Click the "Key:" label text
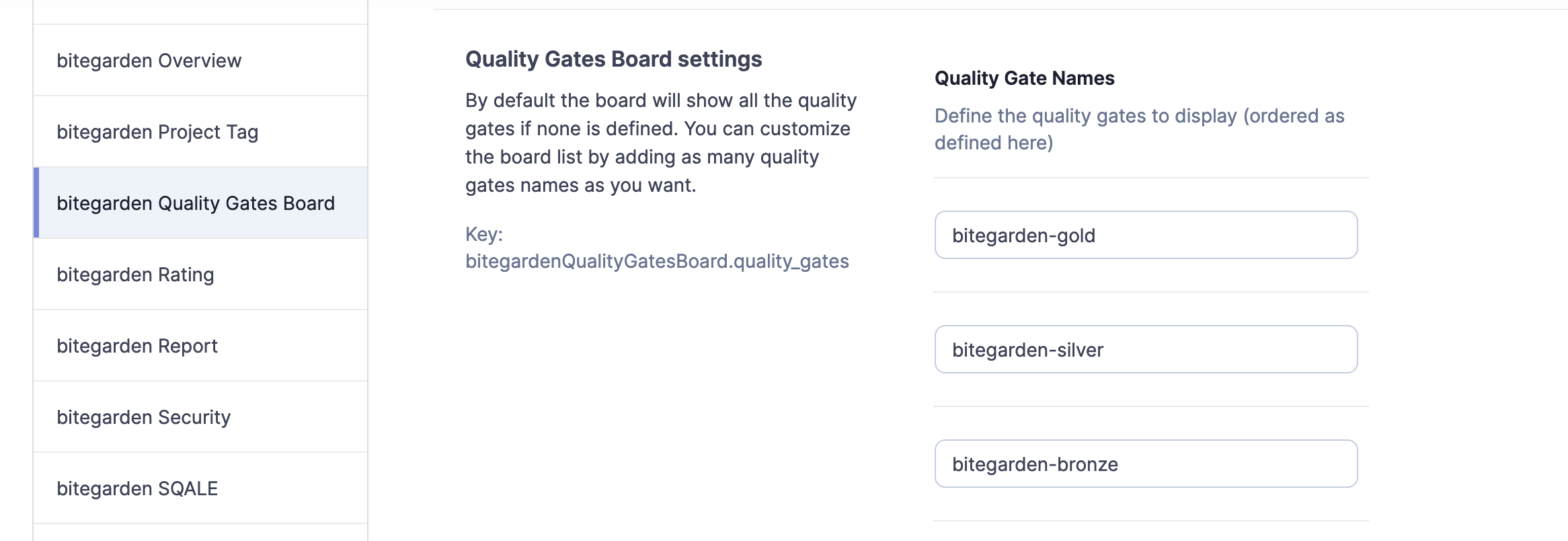Image resolution: width=1568 pixels, height=541 pixels. 483,234
